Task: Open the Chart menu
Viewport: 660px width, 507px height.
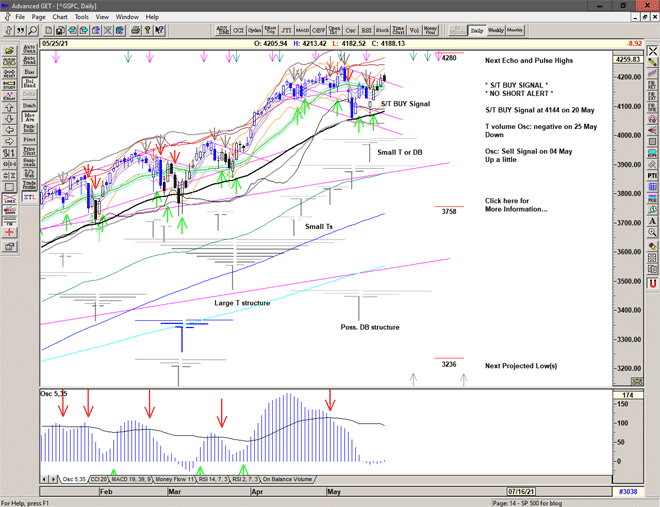Action: (x=60, y=17)
